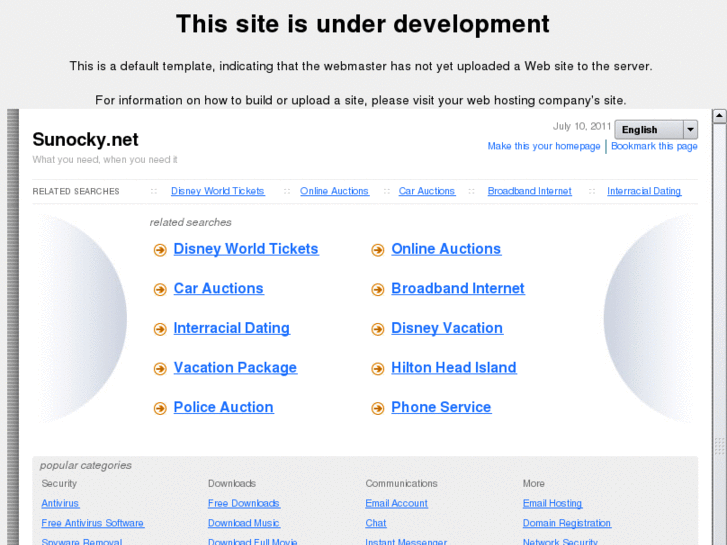Screen dimensions: 727x545
Task: Select Online Auctions in top related bar
Action: [334, 191]
